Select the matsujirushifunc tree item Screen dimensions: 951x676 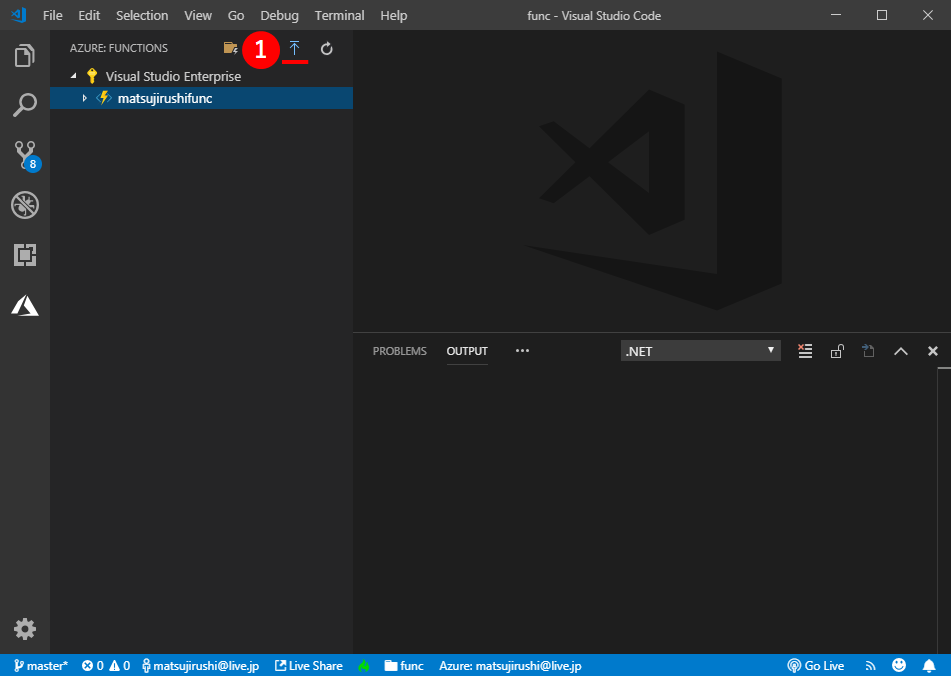tap(201, 98)
